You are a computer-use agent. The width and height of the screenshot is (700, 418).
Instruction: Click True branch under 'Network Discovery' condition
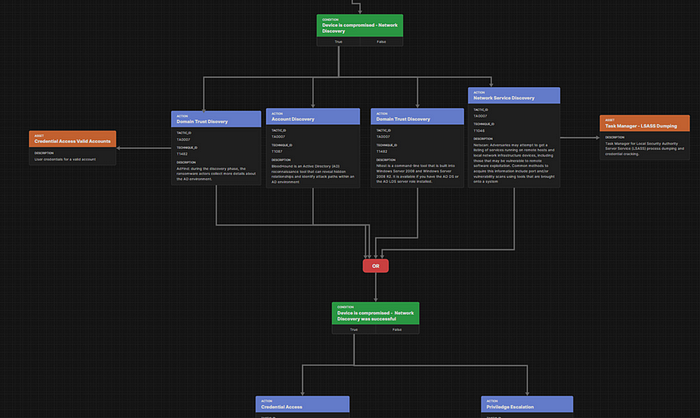(338, 42)
